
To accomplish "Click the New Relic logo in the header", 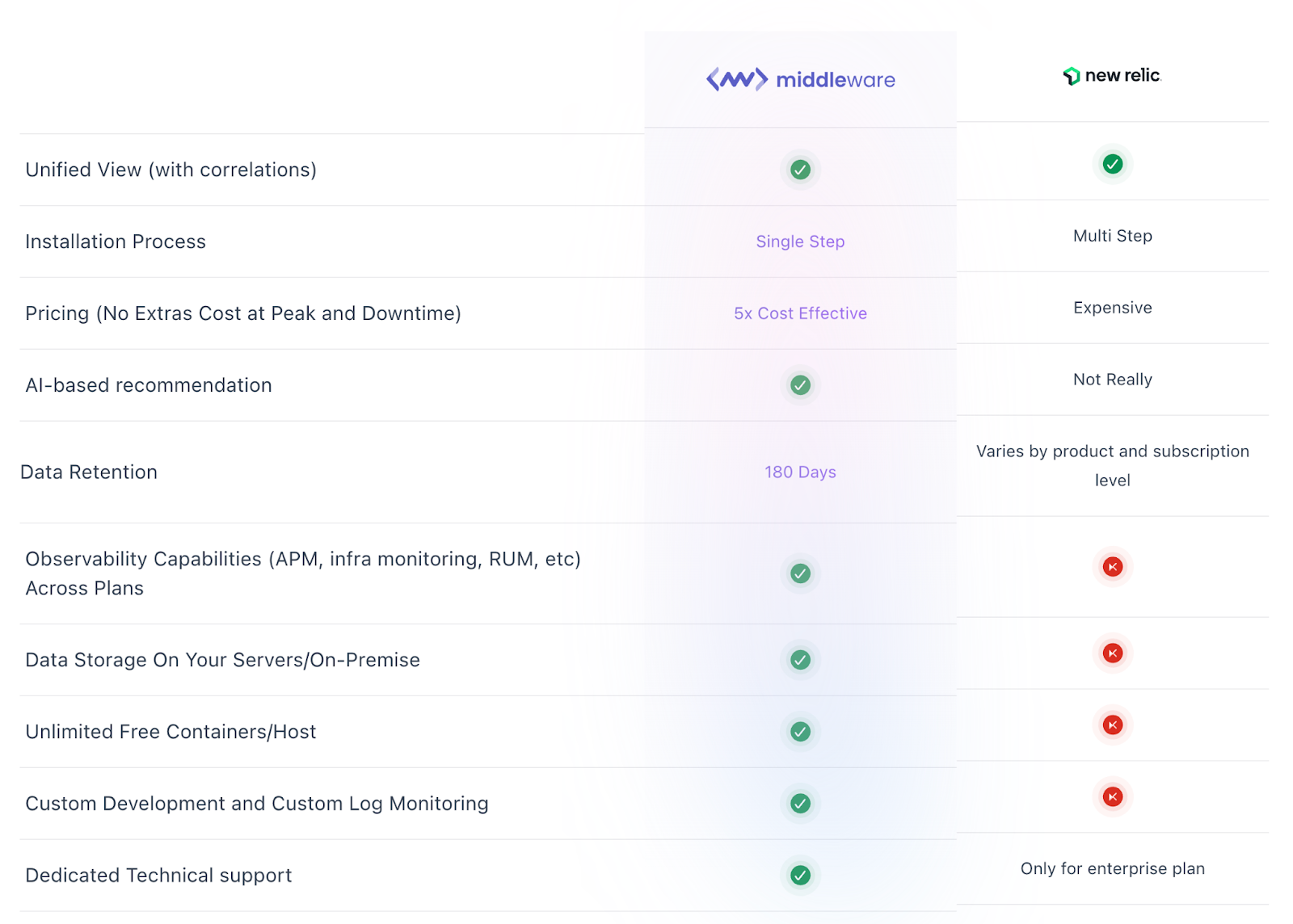I will tap(1112, 75).
